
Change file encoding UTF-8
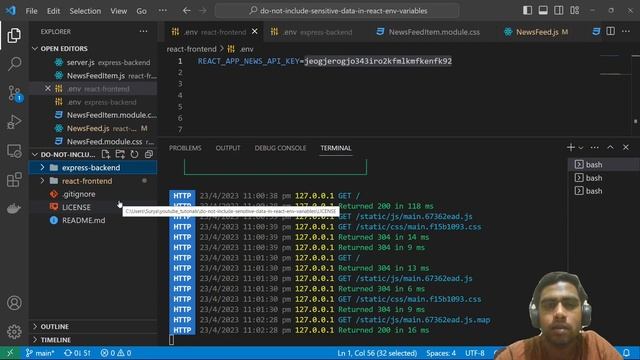[475, 353]
